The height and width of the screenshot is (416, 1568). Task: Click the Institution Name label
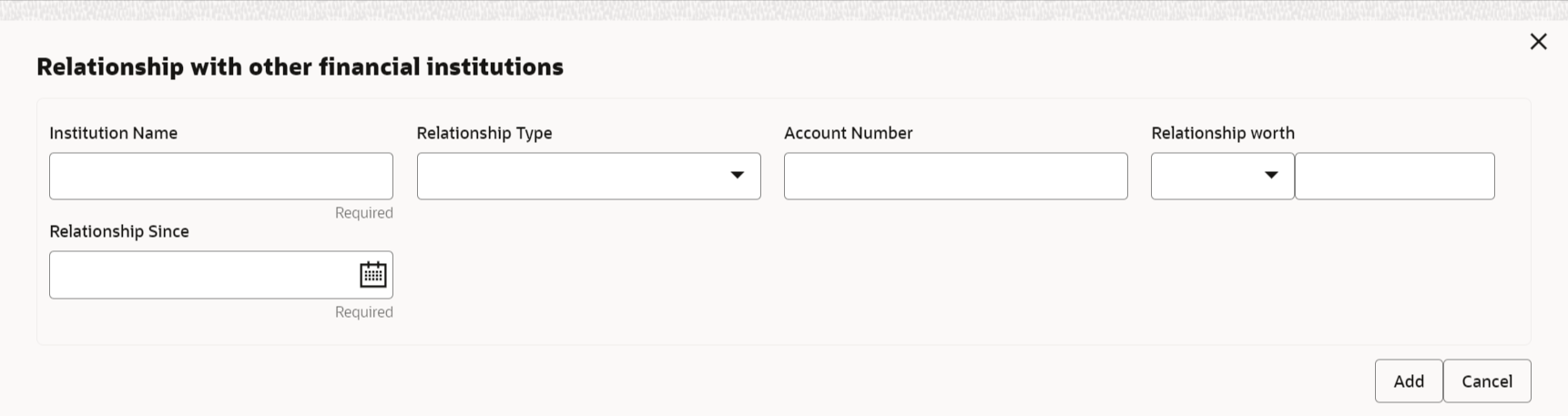[x=114, y=133]
